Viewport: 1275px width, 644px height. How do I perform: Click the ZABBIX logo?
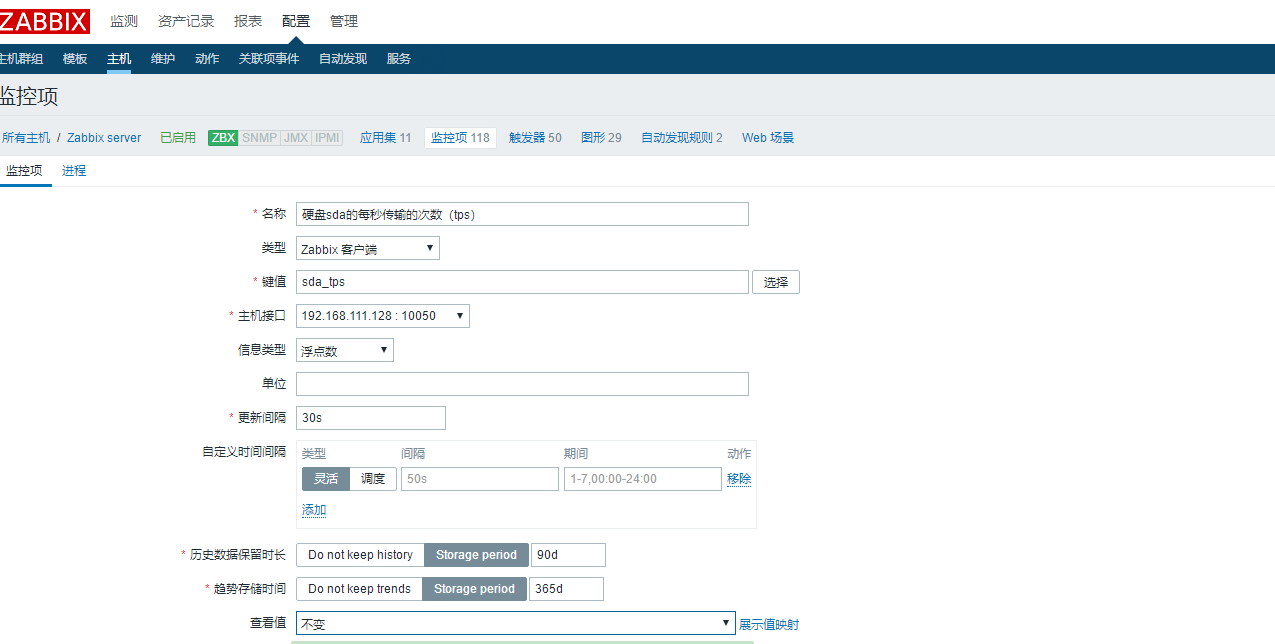[x=44, y=21]
